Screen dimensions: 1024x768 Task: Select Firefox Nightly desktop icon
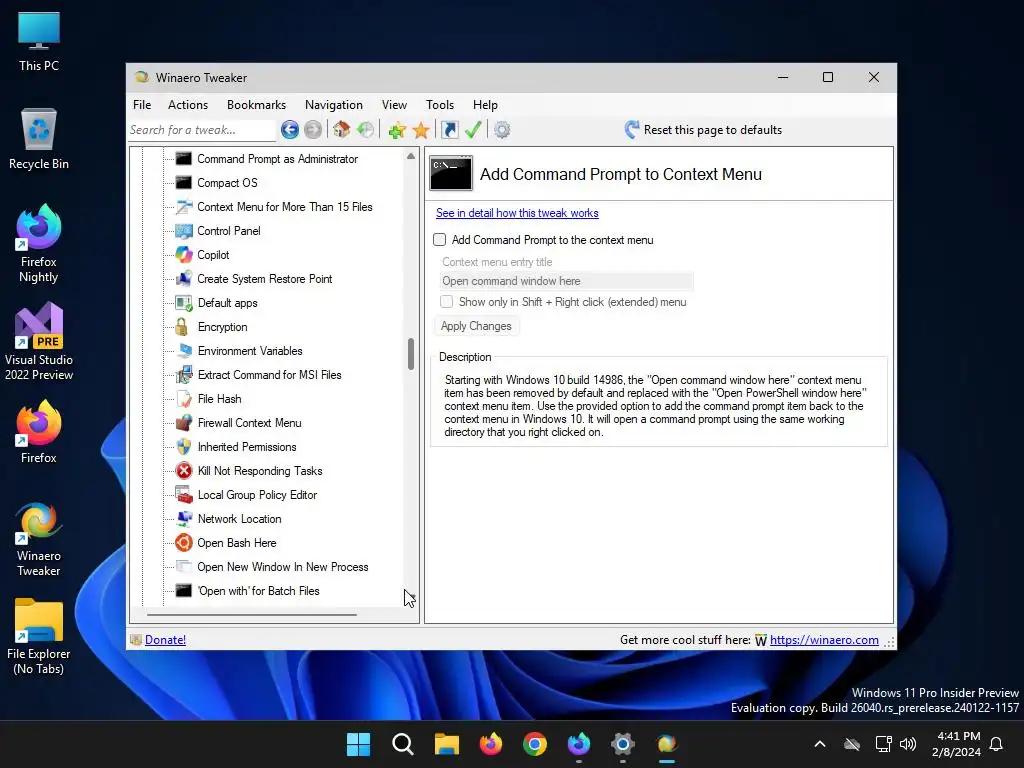click(39, 244)
